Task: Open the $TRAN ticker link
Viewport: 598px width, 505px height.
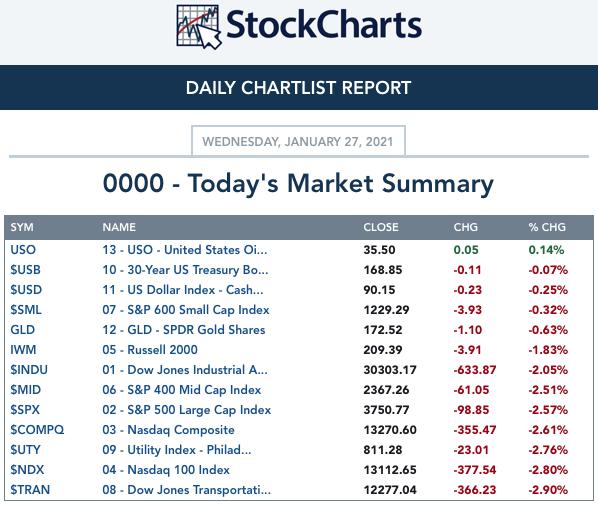Action: click(30, 490)
